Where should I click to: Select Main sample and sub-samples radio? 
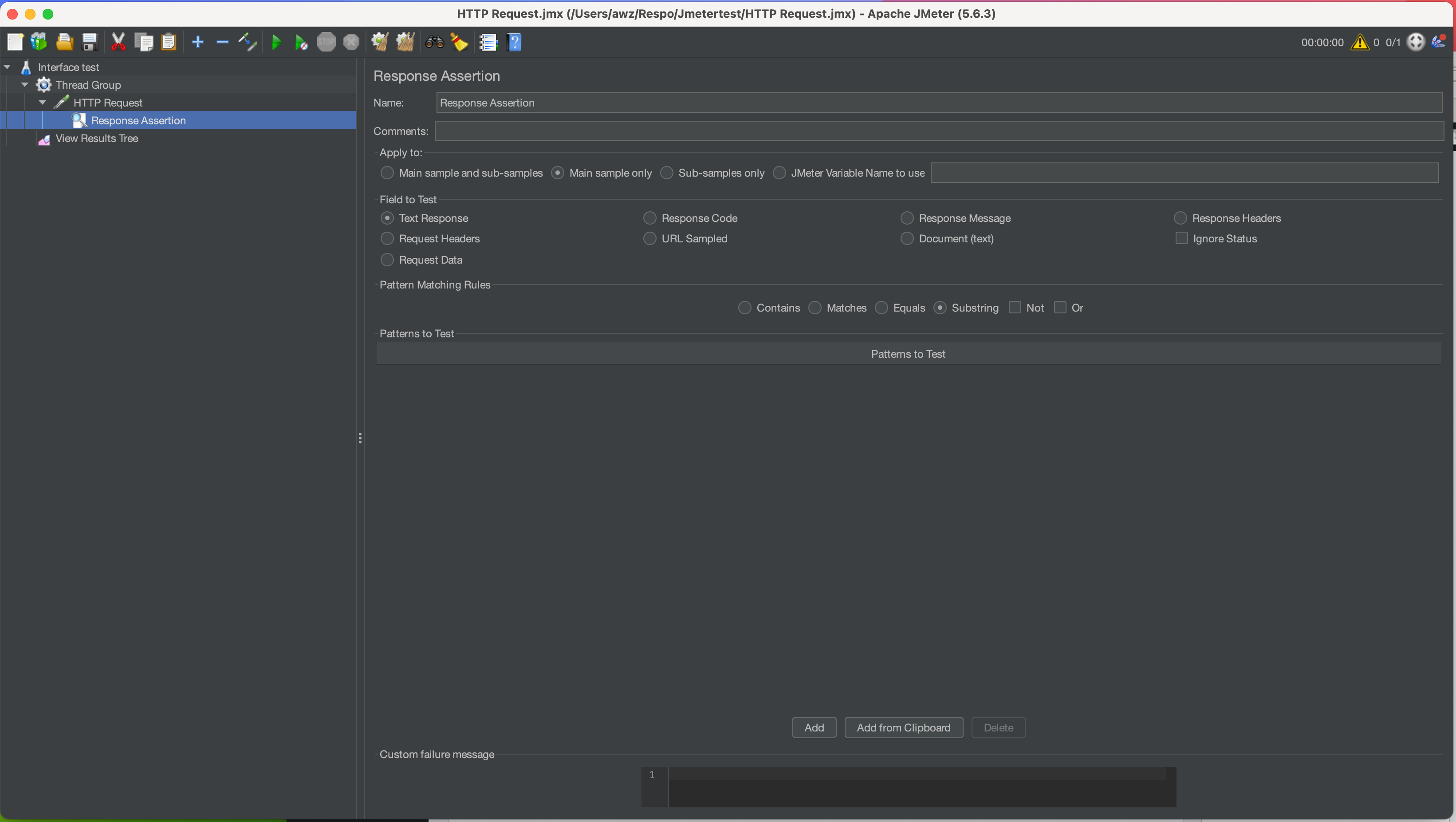[x=387, y=172]
